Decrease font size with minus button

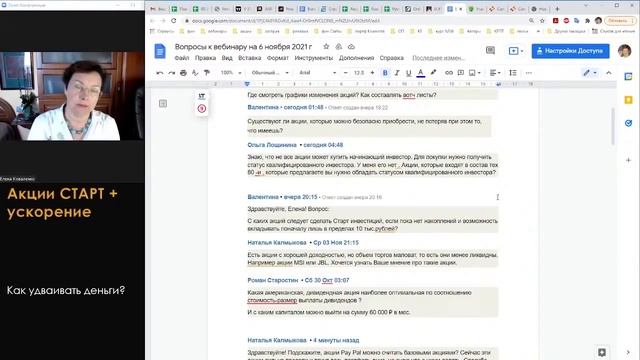346,73
